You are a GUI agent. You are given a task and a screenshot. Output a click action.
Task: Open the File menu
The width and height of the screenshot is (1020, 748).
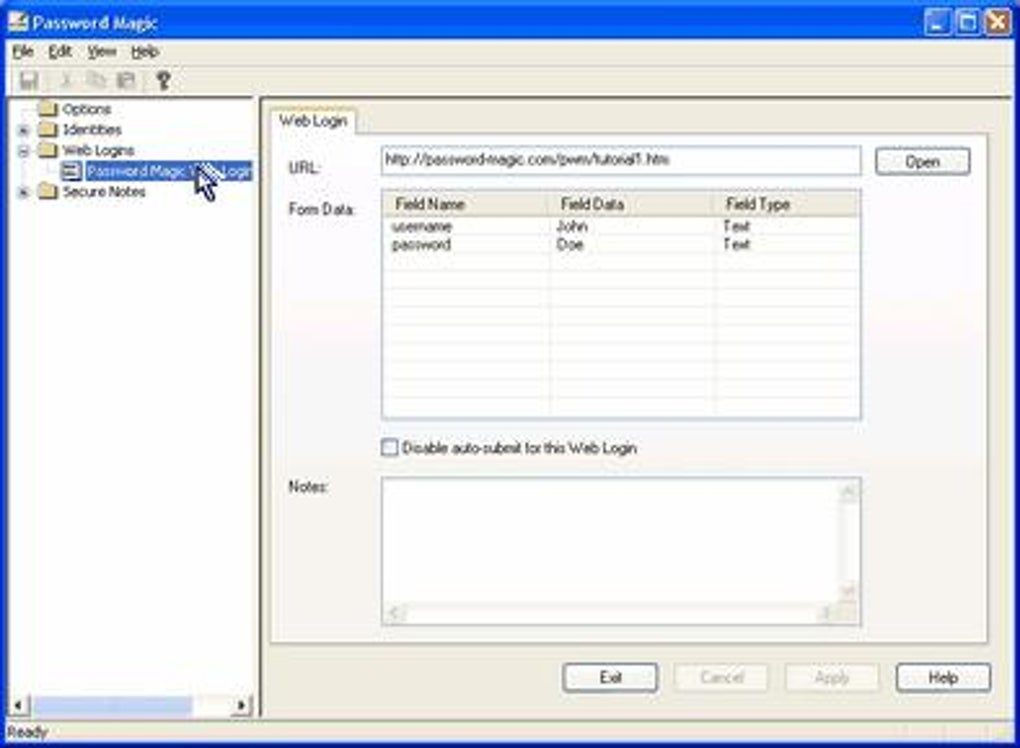pos(23,51)
